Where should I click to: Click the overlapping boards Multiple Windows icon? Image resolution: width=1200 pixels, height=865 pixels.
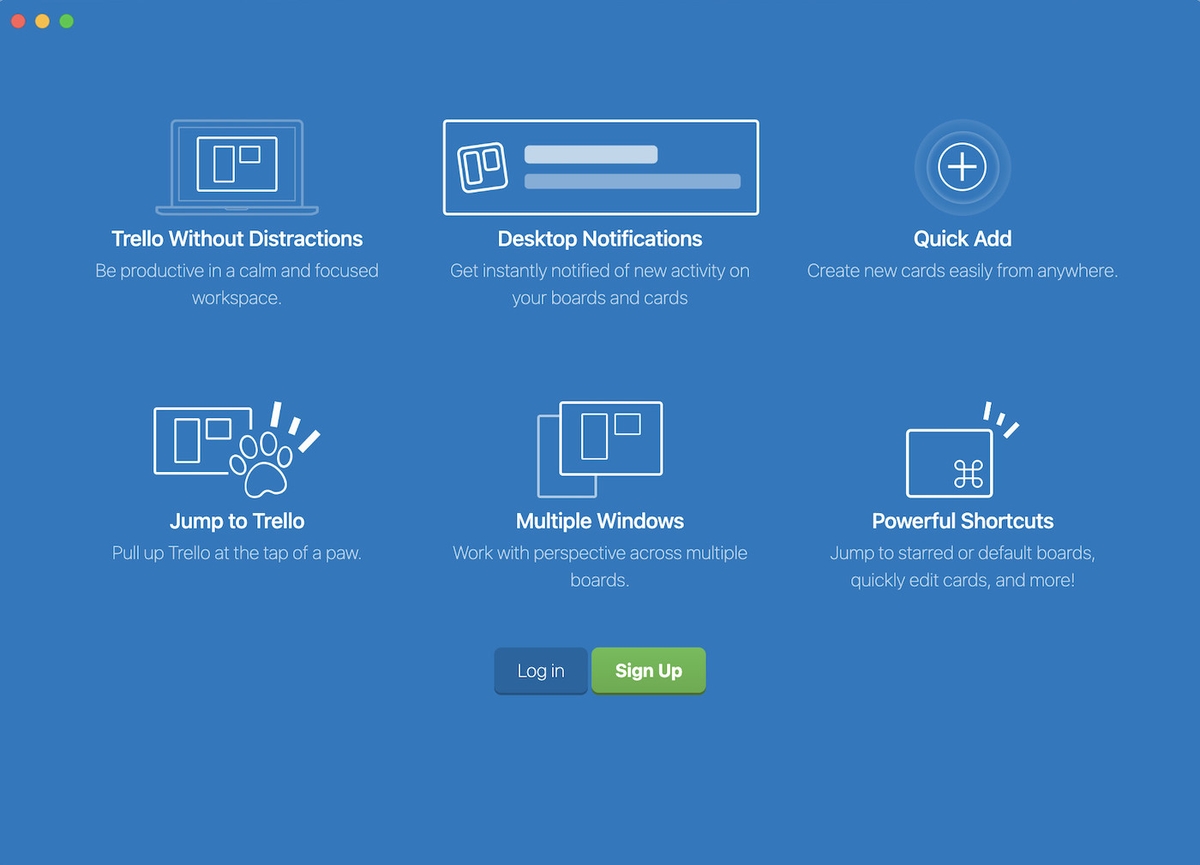pos(600,449)
